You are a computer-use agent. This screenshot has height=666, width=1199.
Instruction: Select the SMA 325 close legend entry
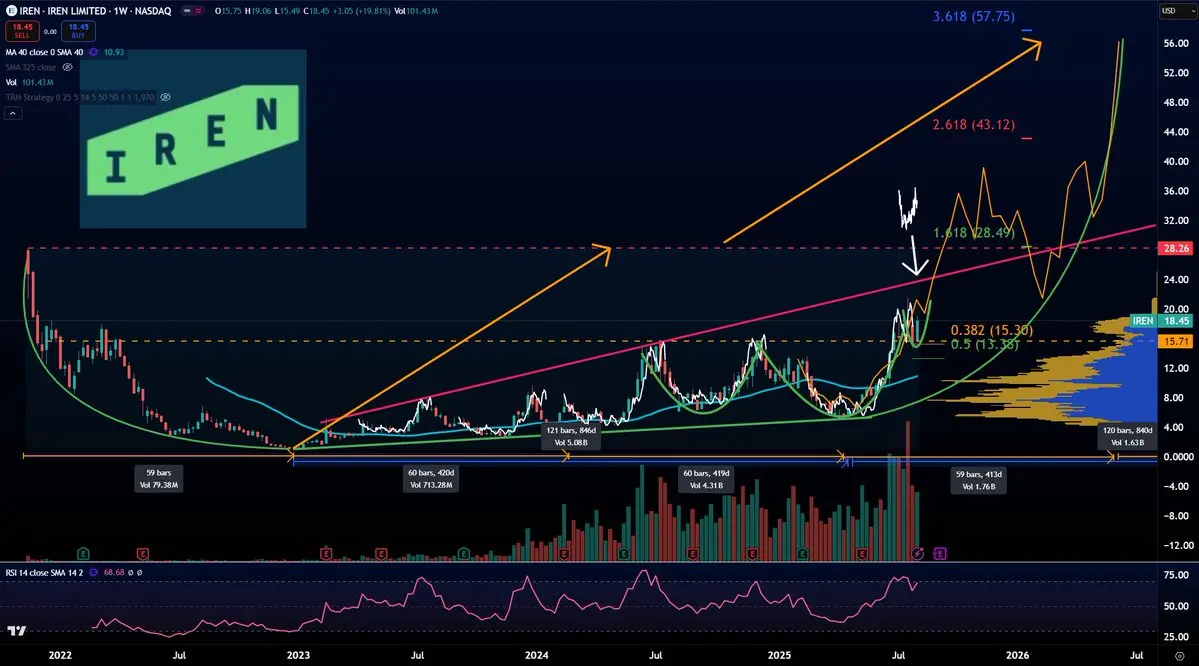click(x=31, y=67)
